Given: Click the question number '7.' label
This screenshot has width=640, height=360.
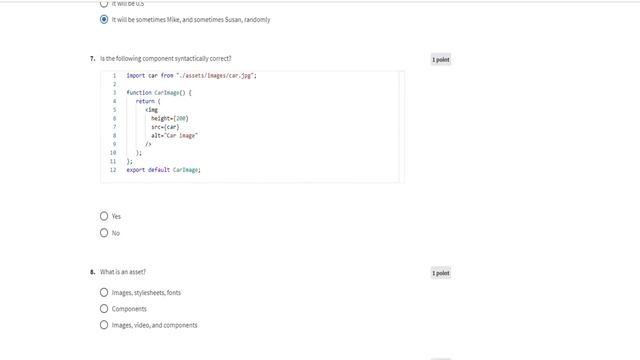Looking at the screenshot, I should pos(93,59).
